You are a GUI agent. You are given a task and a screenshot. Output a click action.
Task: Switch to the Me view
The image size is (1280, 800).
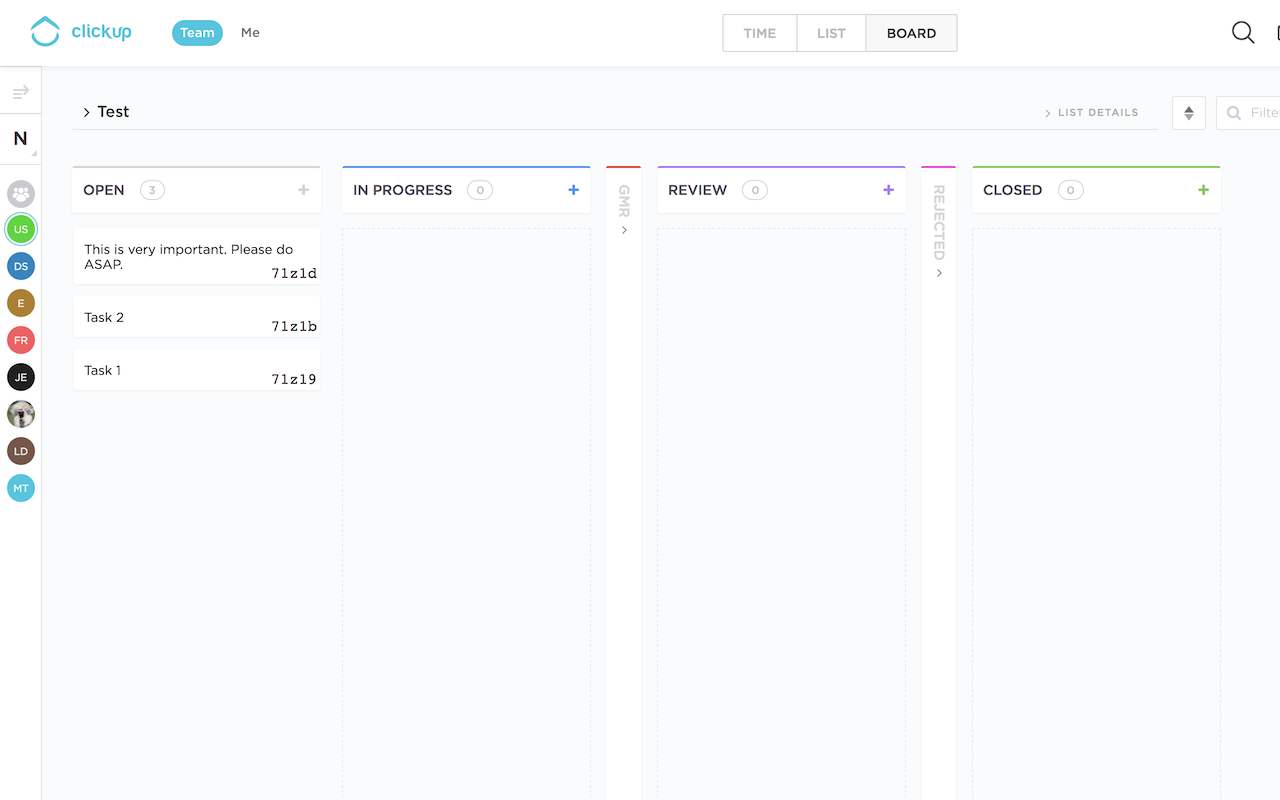[x=250, y=33]
